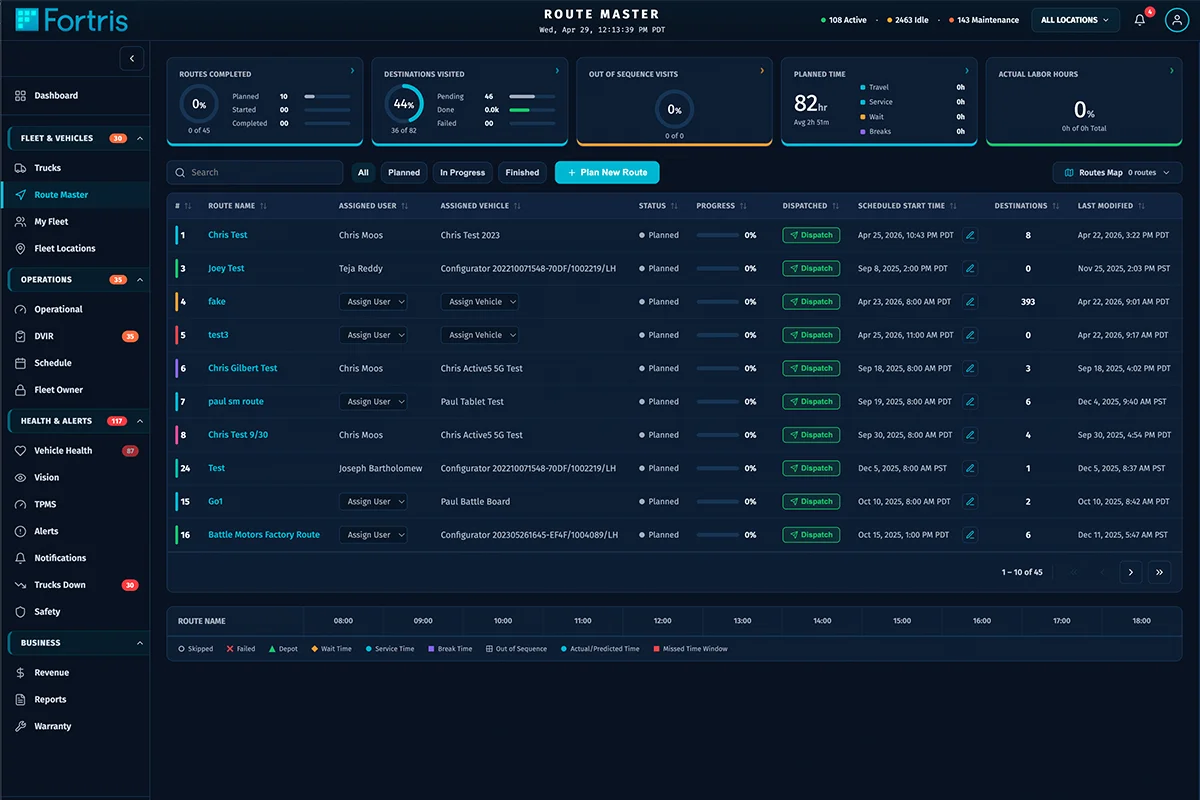Open the notifications bell icon

click(1140, 20)
